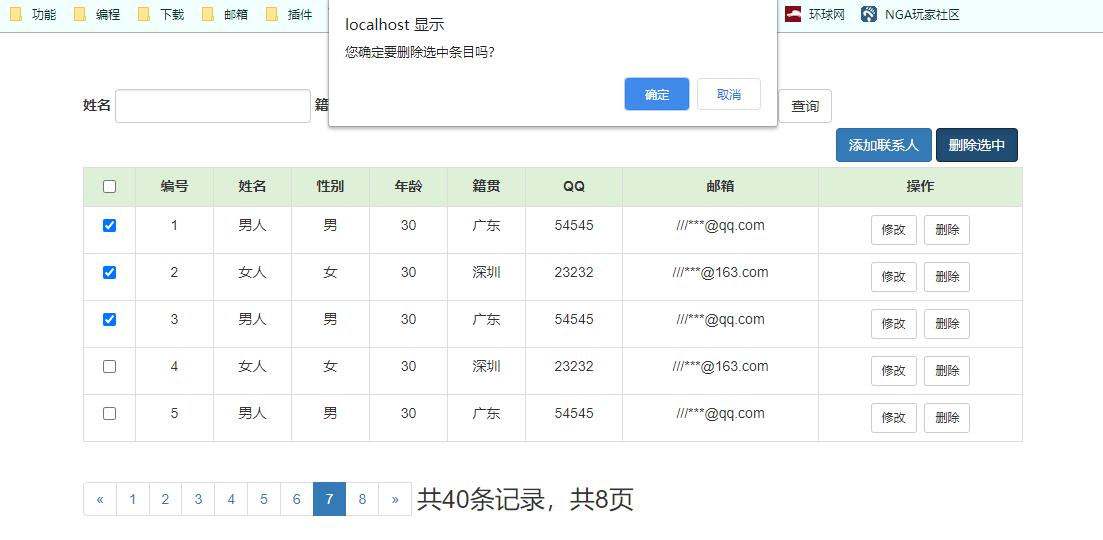Image resolution: width=1103 pixels, height=540 pixels.
Task: Go to previous pages with « button
Action: (100, 499)
